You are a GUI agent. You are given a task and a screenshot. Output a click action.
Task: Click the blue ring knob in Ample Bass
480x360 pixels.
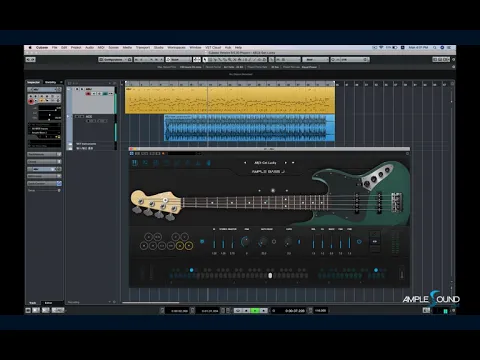click(x=245, y=241)
